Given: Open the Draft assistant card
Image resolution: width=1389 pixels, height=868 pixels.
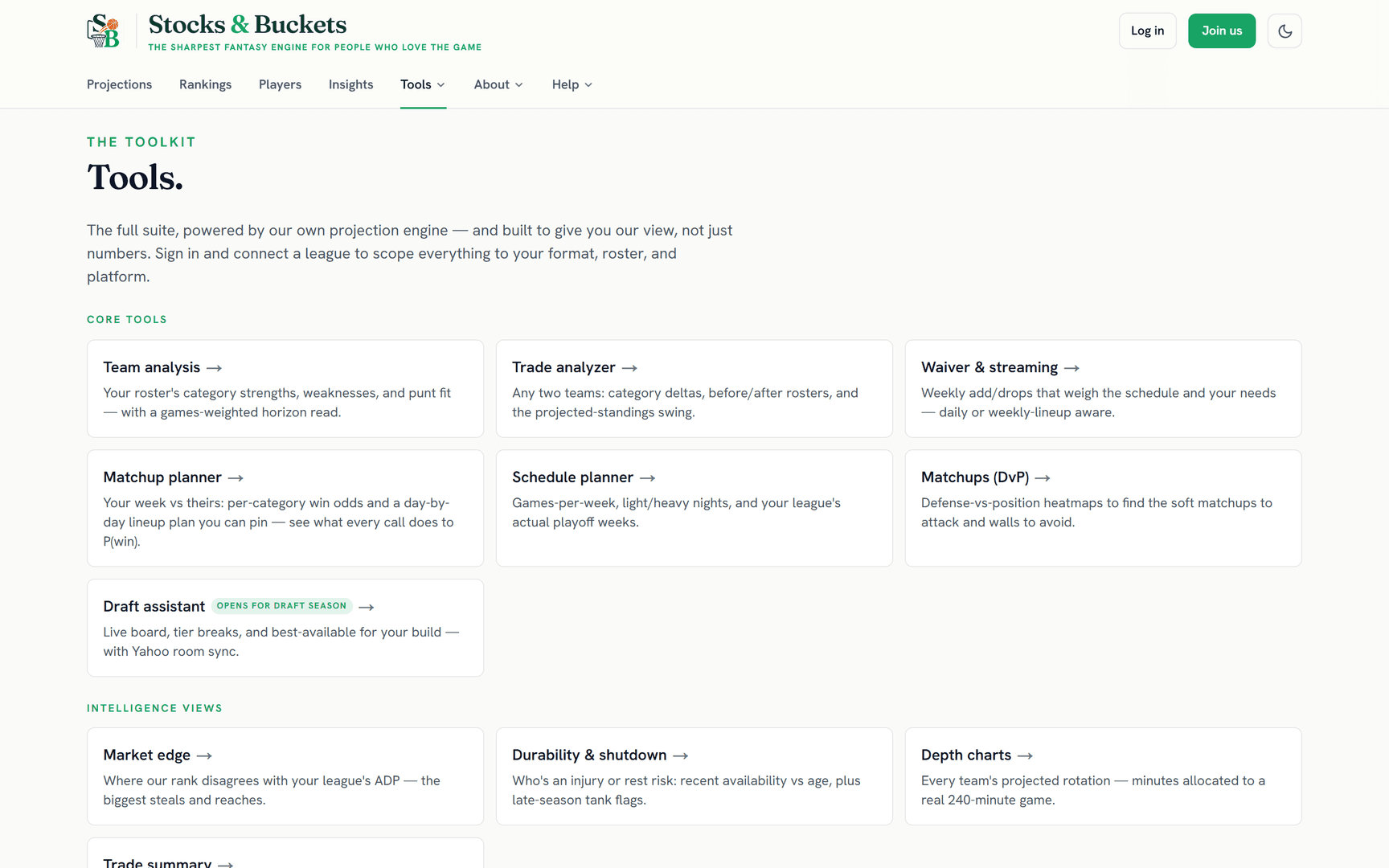Looking at the screenshot, I should point(285,628).
